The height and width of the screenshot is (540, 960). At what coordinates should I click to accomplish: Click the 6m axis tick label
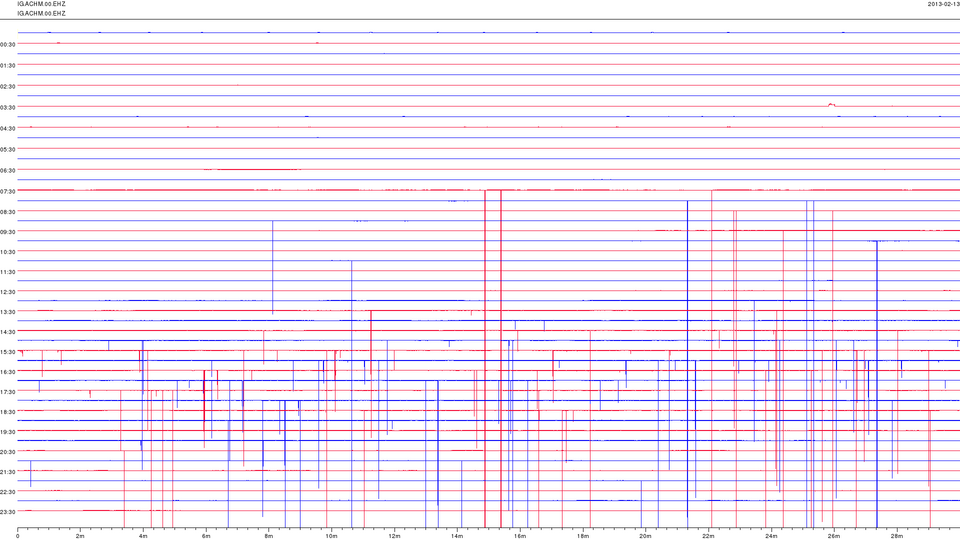coord(206,536)
